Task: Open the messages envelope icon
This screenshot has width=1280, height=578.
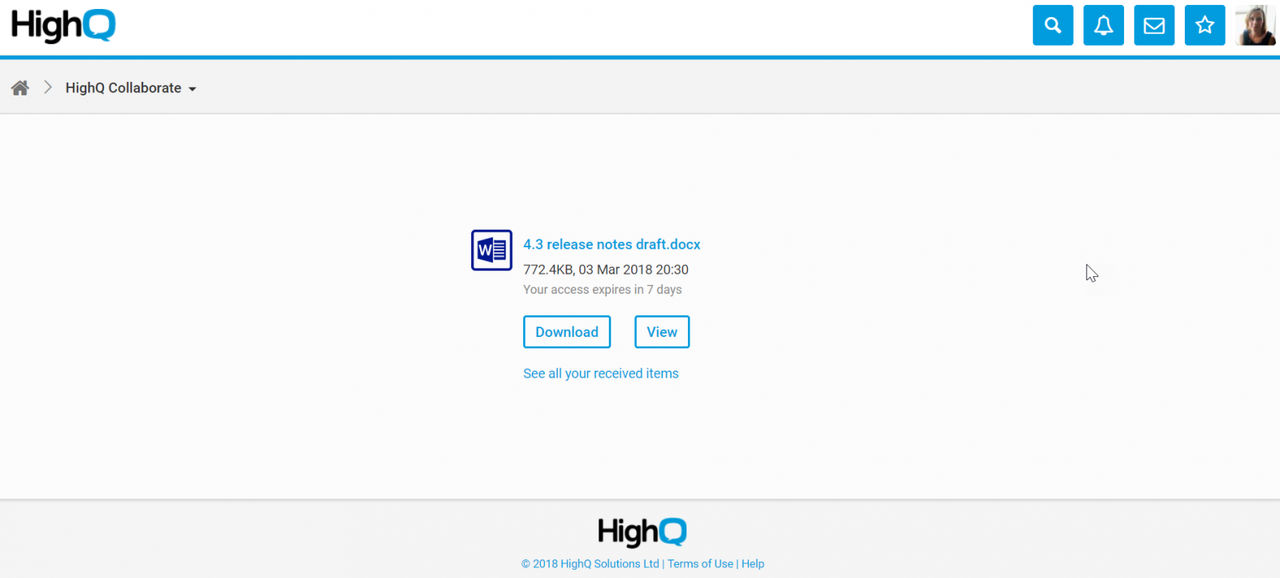Action: click(x=1154, y=25)
